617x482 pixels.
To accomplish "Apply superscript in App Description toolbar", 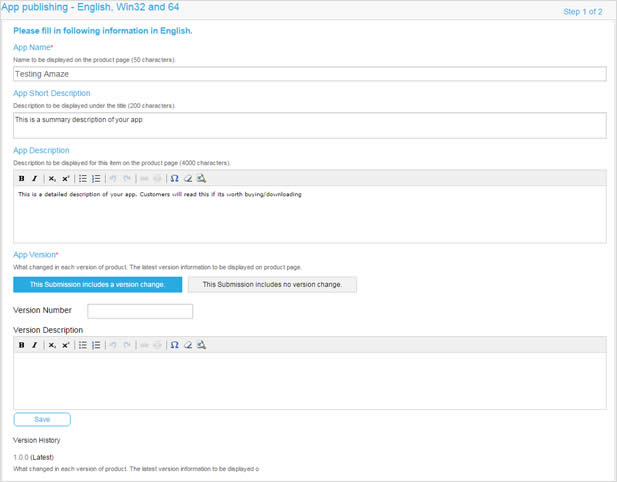I will 65,179.
